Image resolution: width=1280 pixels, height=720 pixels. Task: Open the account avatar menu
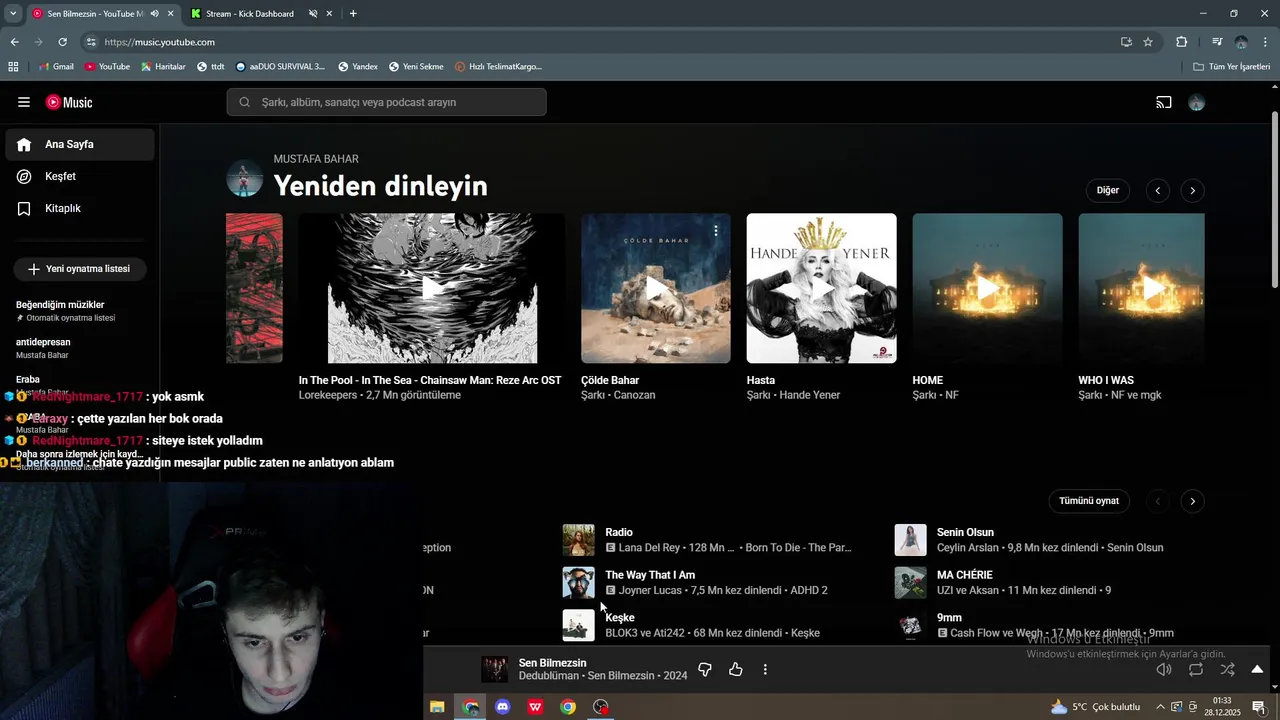pyautogui.click(x=1196, y=102)
